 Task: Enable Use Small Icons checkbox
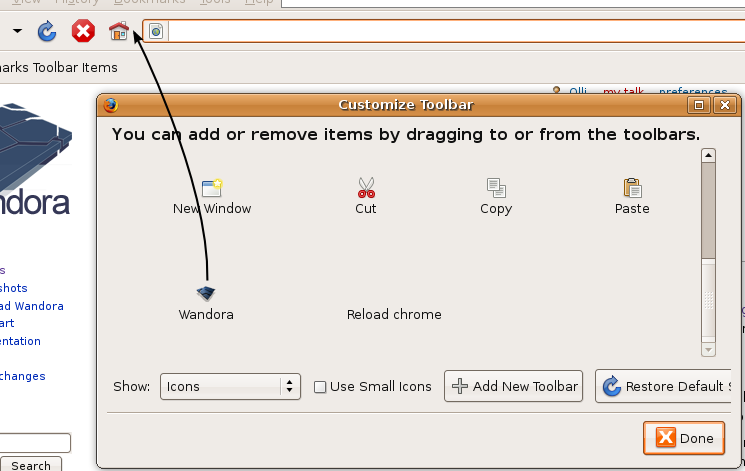320,387
